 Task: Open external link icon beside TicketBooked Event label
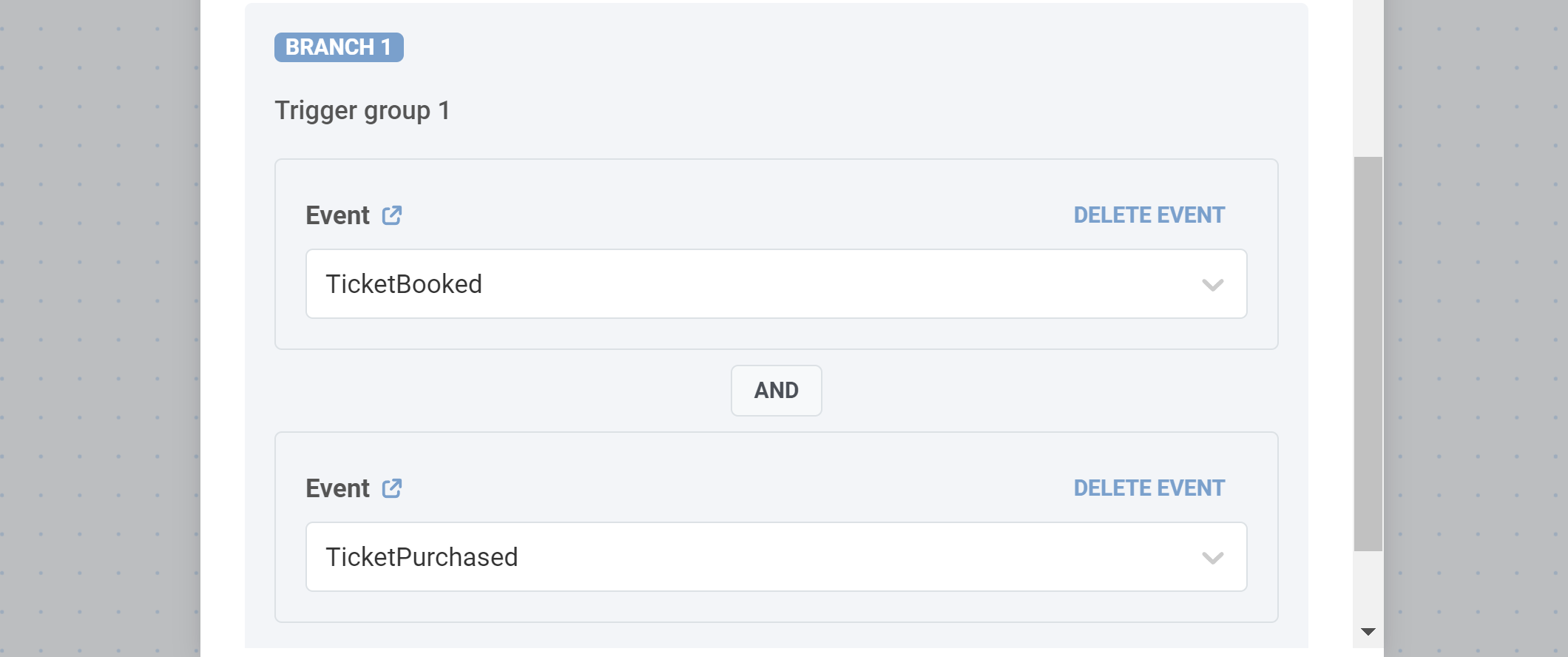point(391,215)
